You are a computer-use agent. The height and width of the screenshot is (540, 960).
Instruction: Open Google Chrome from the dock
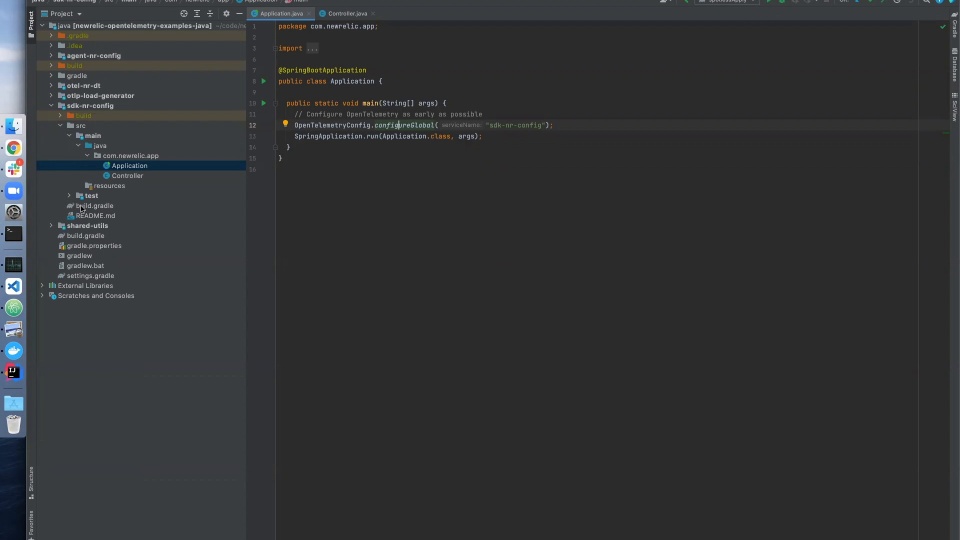pos(13,148)
